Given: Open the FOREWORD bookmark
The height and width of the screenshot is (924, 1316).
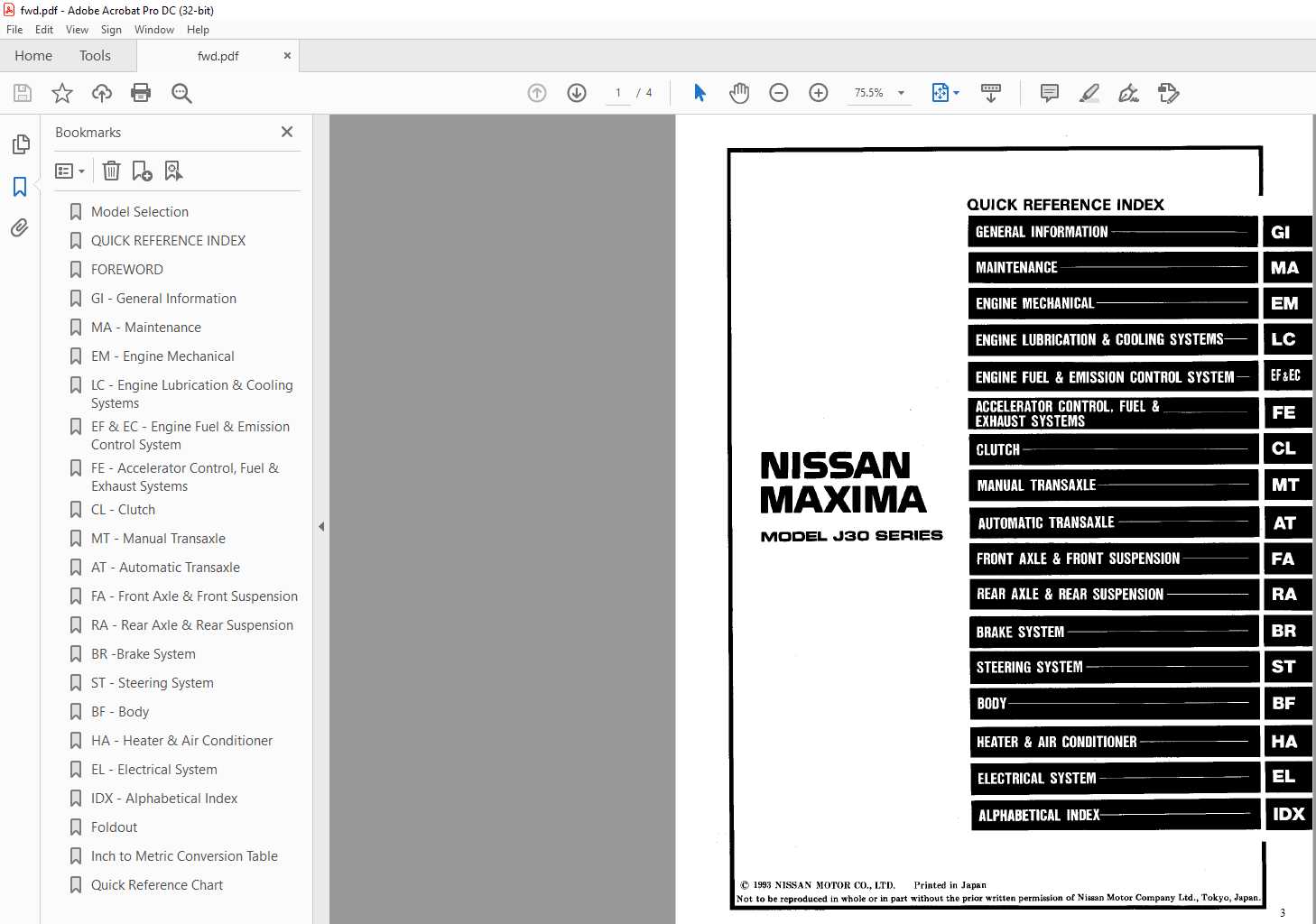Looking at the screenshot, I should (127, 270).
